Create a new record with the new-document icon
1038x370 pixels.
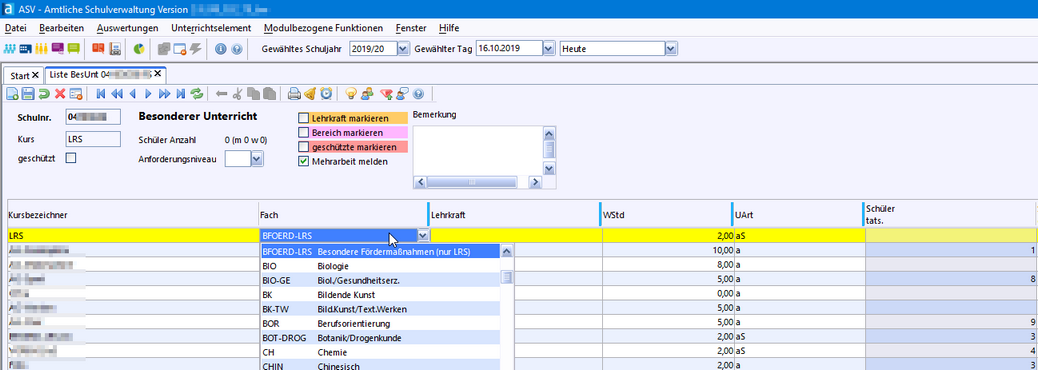tap(12, 94)
